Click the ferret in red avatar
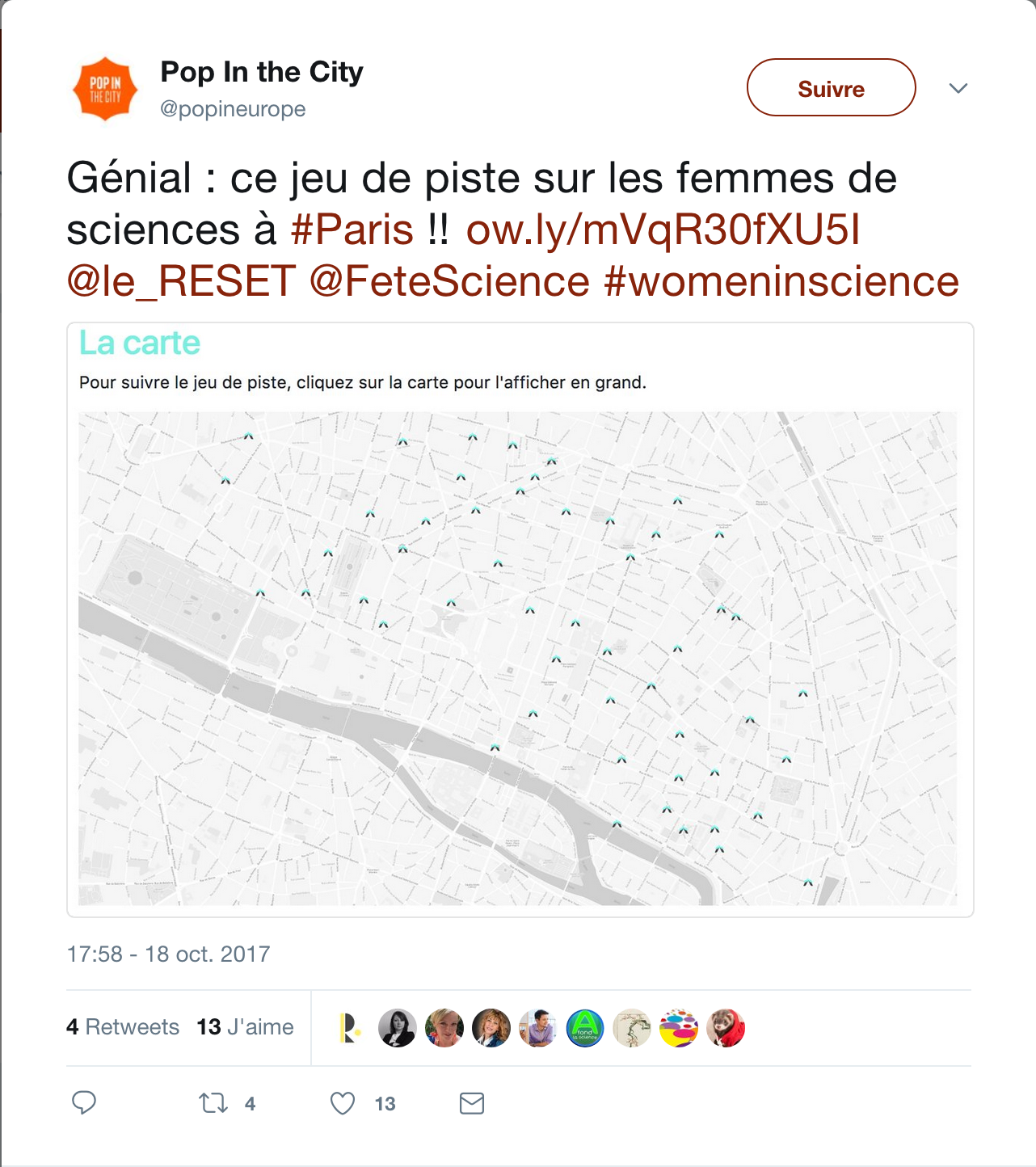The image size is (1036, 1167). 726,1028
